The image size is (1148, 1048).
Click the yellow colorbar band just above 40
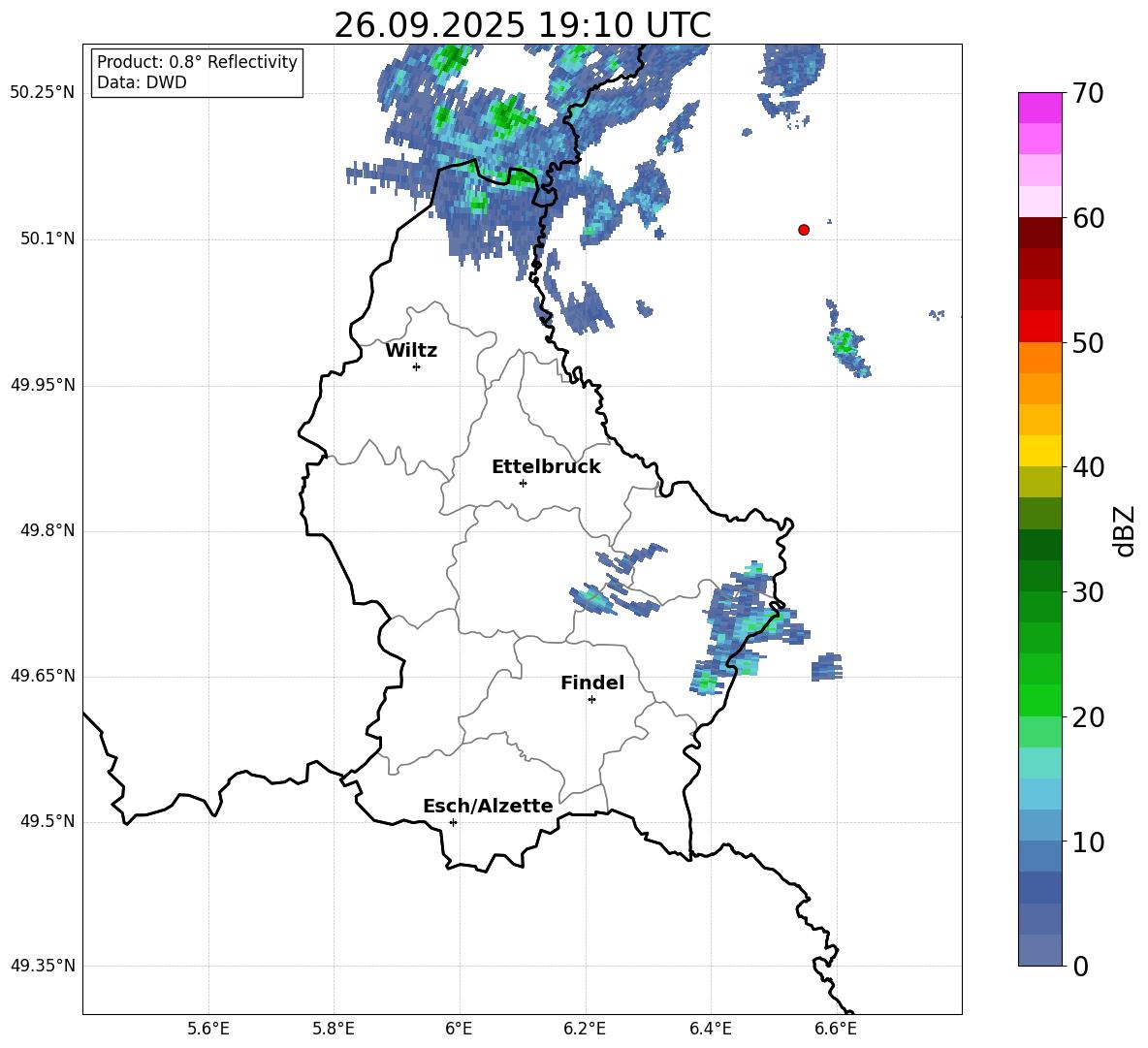(x=1039, y=451)
